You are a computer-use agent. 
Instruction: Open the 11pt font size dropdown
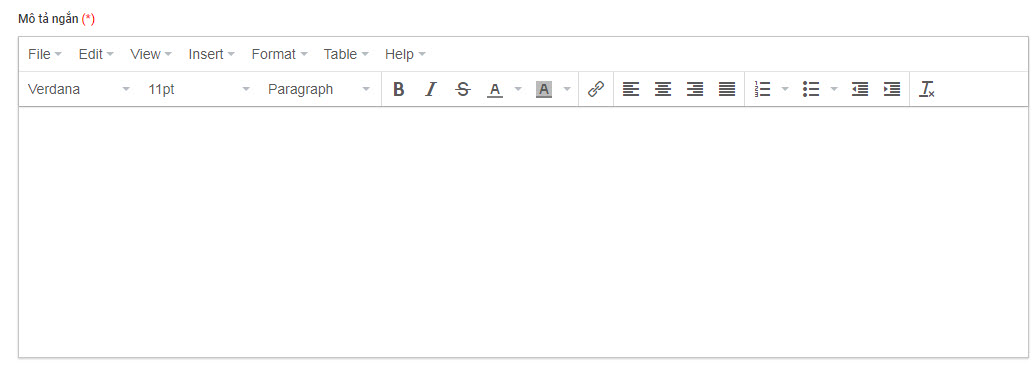[200, 89]
